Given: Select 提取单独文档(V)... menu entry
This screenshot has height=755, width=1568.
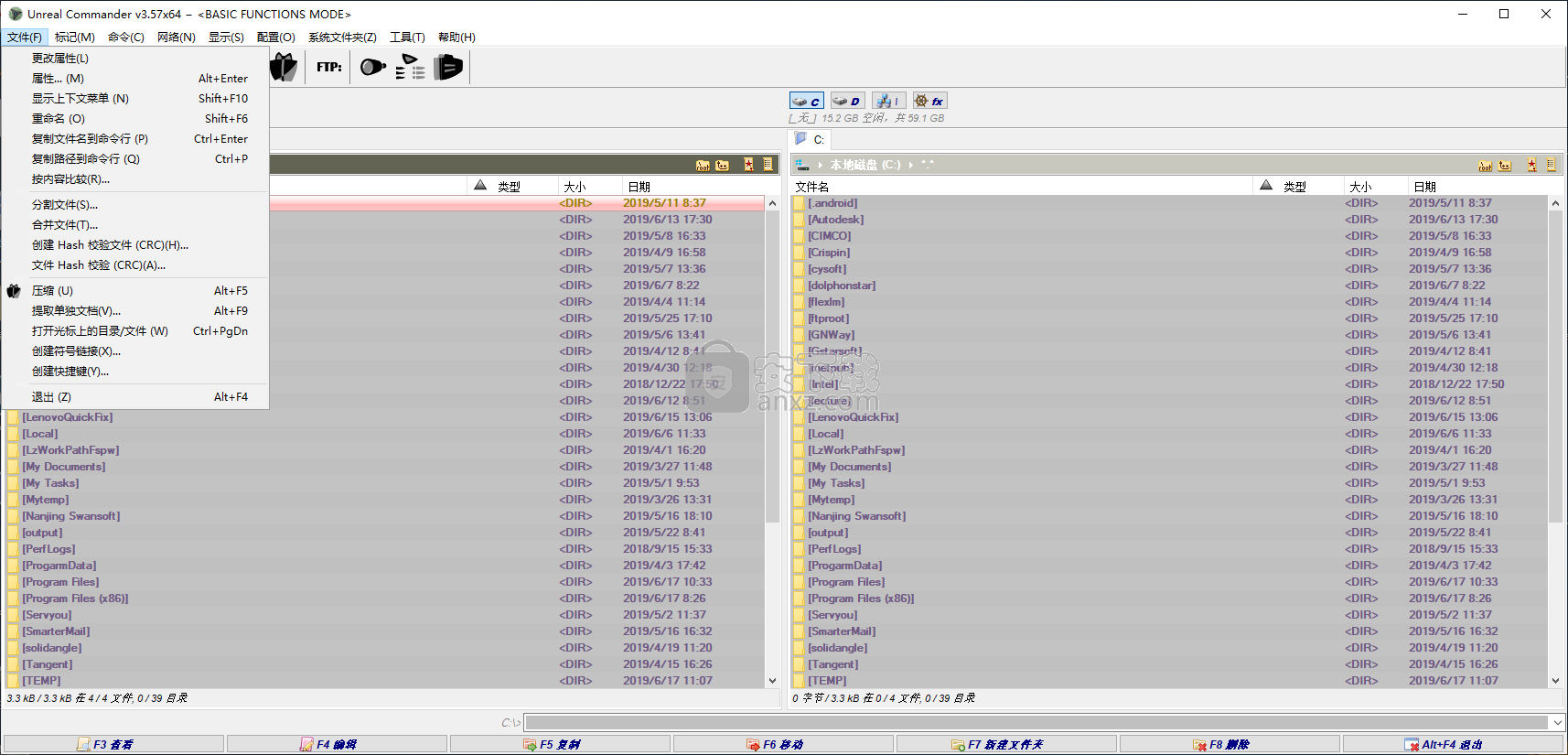Looking at the screenshot, I should coord(135,311).
